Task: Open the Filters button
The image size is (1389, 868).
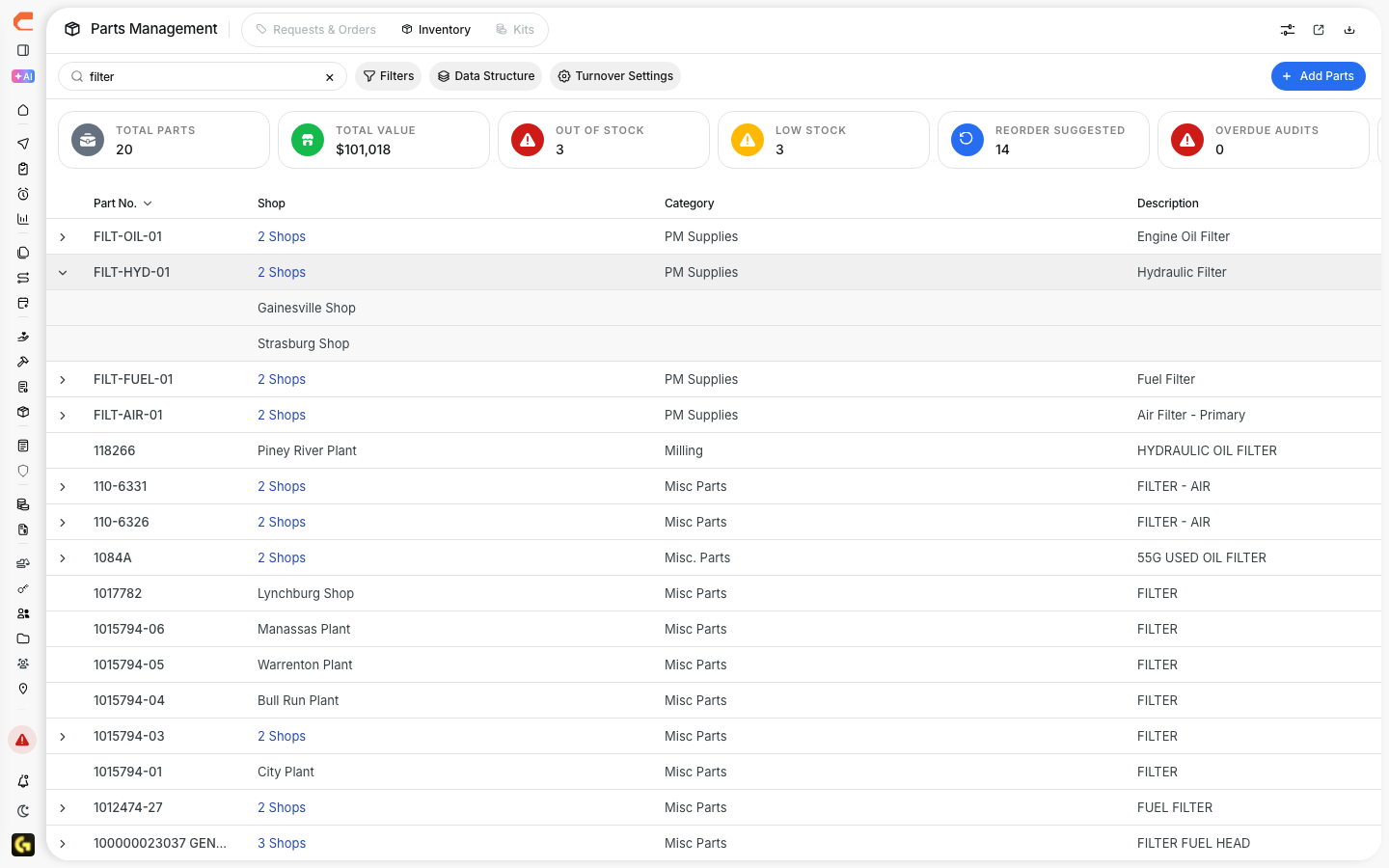Action: pos(389,76)
